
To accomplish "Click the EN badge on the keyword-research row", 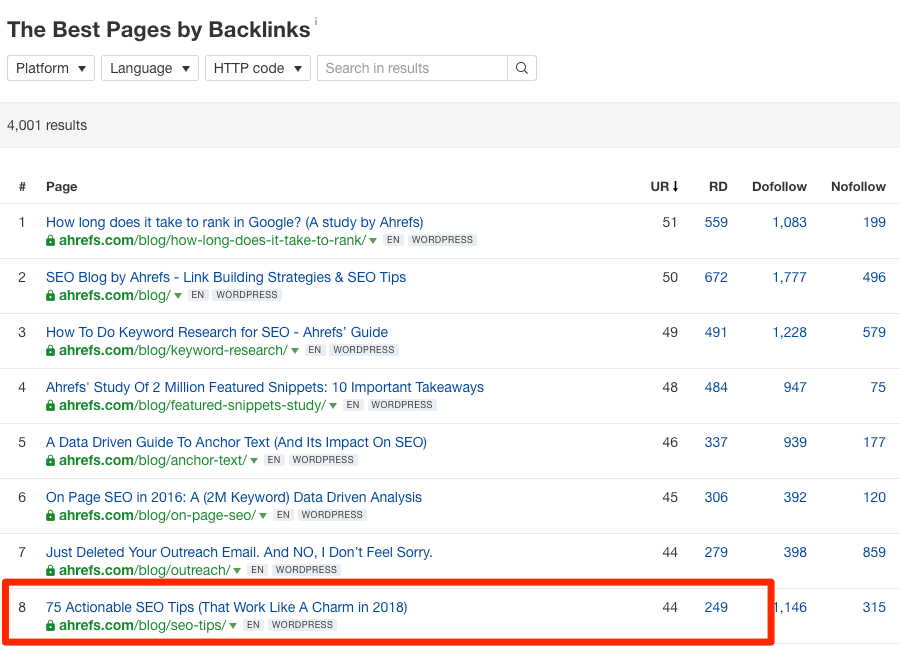I will click(314, 349).
